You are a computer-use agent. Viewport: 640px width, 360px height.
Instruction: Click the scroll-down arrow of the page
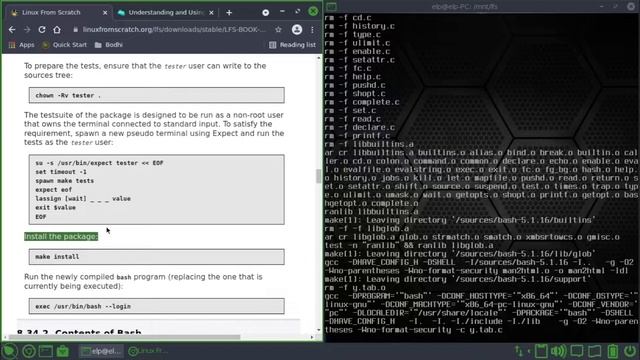coord(318,330)
